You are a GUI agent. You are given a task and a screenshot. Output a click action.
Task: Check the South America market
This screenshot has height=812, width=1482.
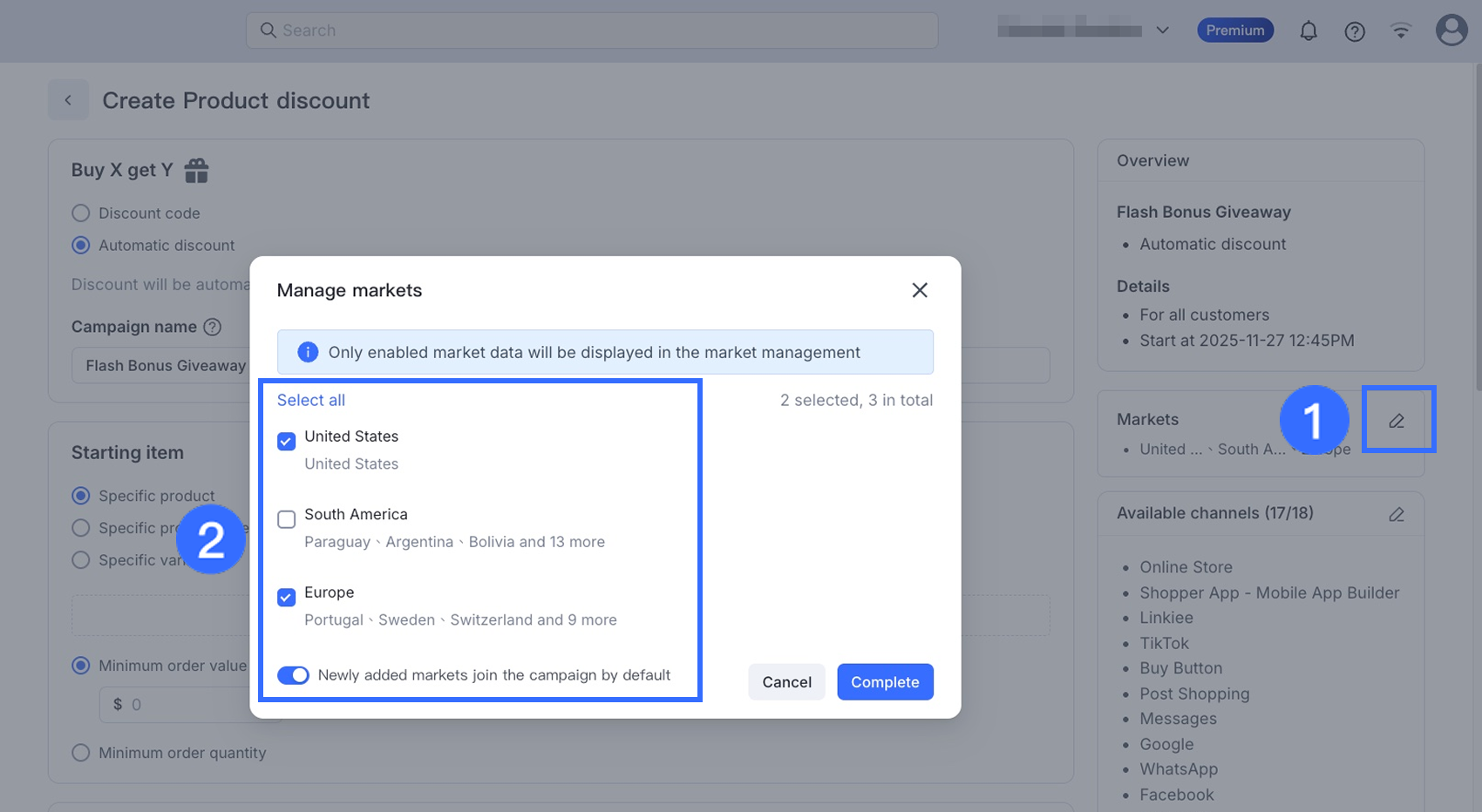[286, 519]
